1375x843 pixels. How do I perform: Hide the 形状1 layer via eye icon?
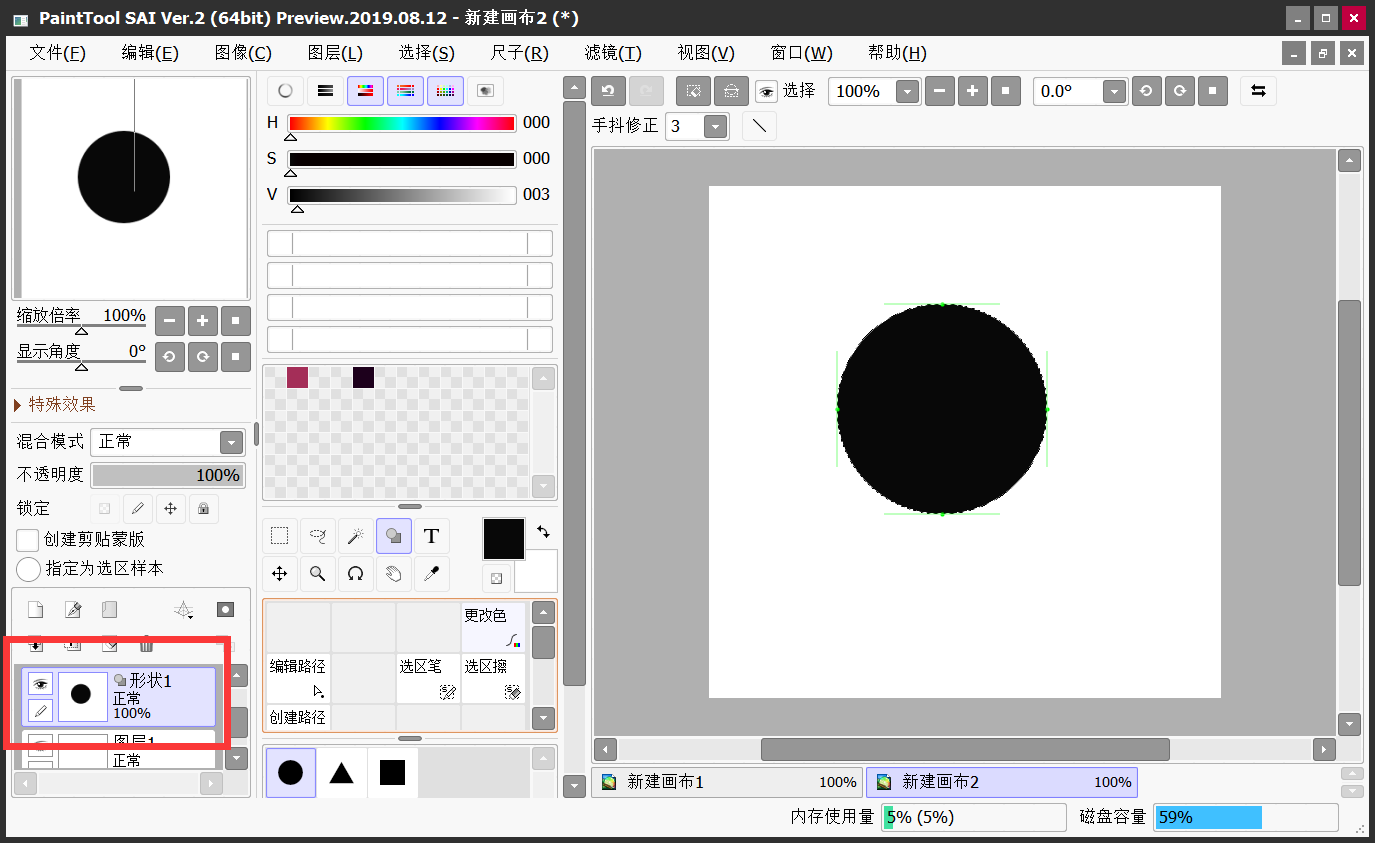(x=40, y=684)
